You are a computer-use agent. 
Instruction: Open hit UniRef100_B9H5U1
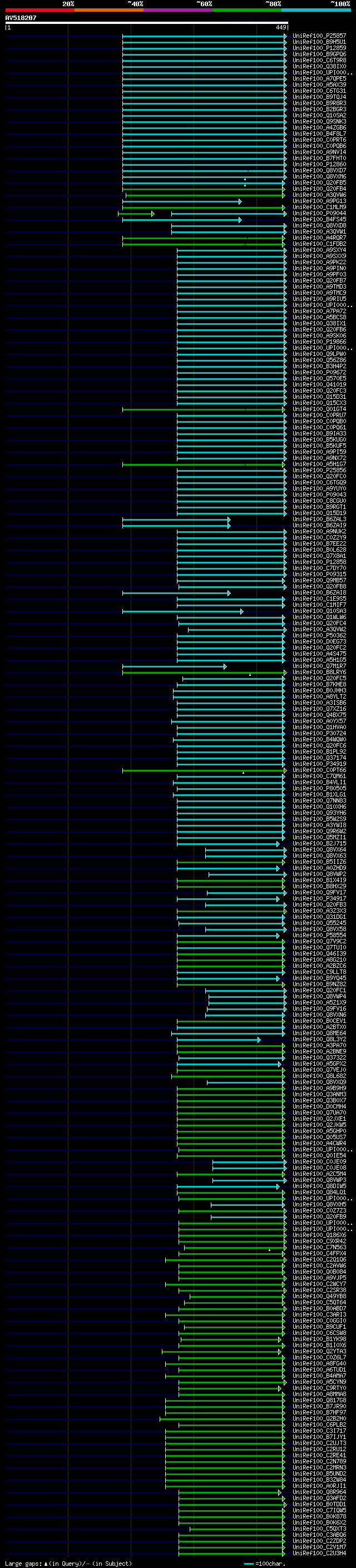319,42
